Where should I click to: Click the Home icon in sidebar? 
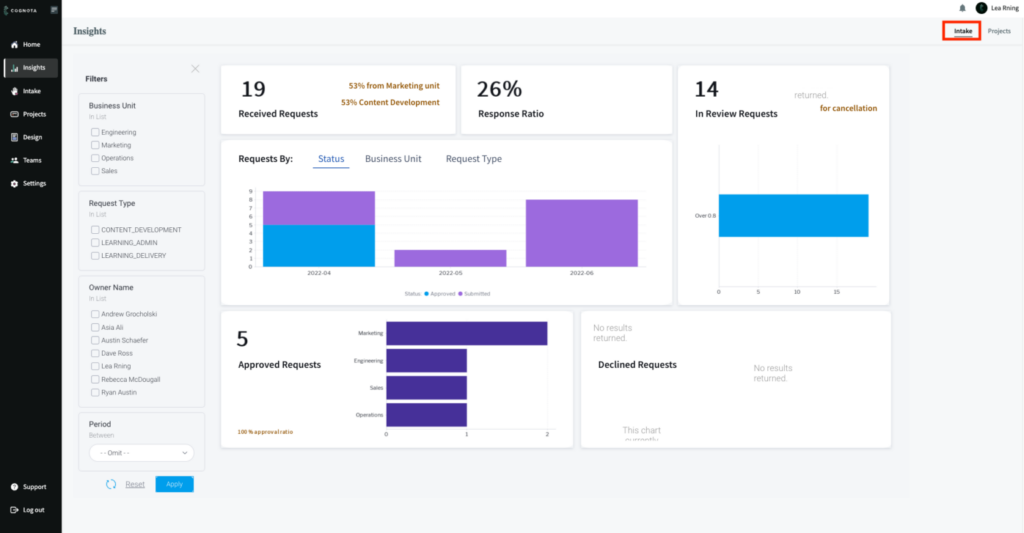coord(14,45)
